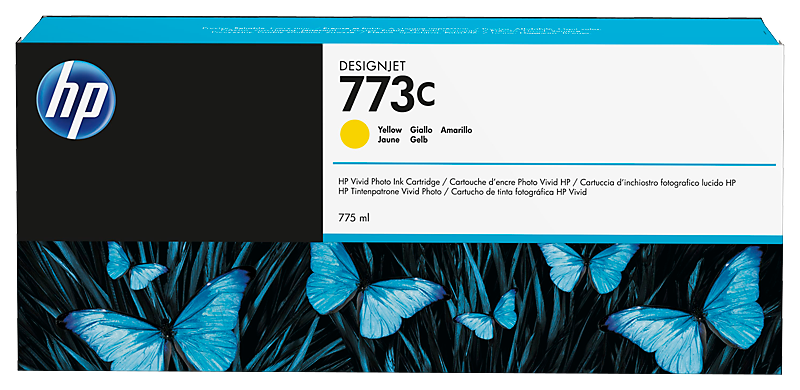
Task: Click the 775 ml volume text
Action: tap(354, 218)
